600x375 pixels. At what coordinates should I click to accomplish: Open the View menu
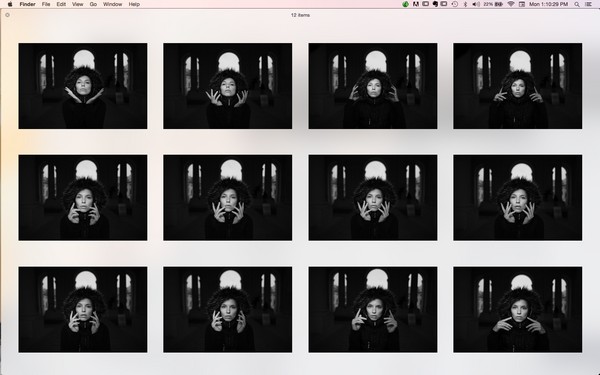pos(78,4)
